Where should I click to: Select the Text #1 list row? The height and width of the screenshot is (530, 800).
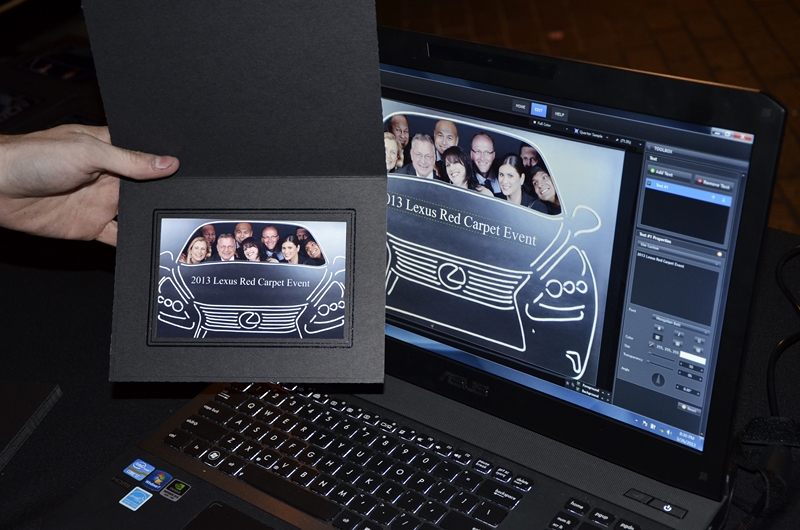click(x=687, y=193)
